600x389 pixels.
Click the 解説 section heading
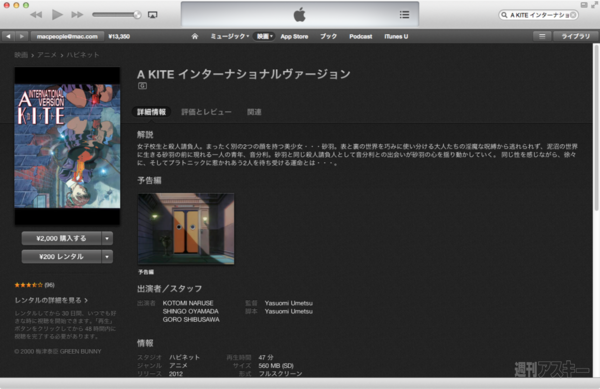[145, 135]
